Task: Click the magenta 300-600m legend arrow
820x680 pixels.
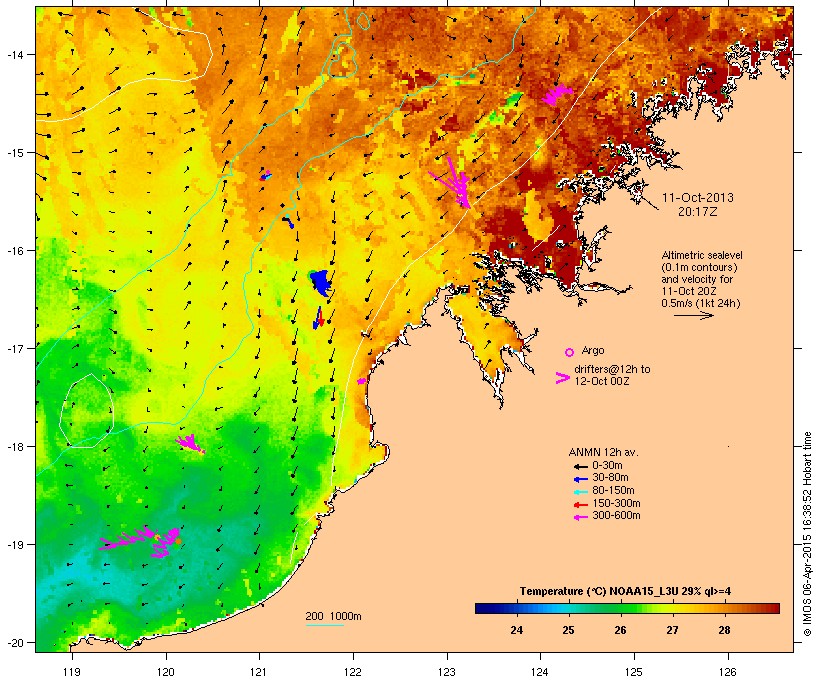Action: [x=580, y=517]
